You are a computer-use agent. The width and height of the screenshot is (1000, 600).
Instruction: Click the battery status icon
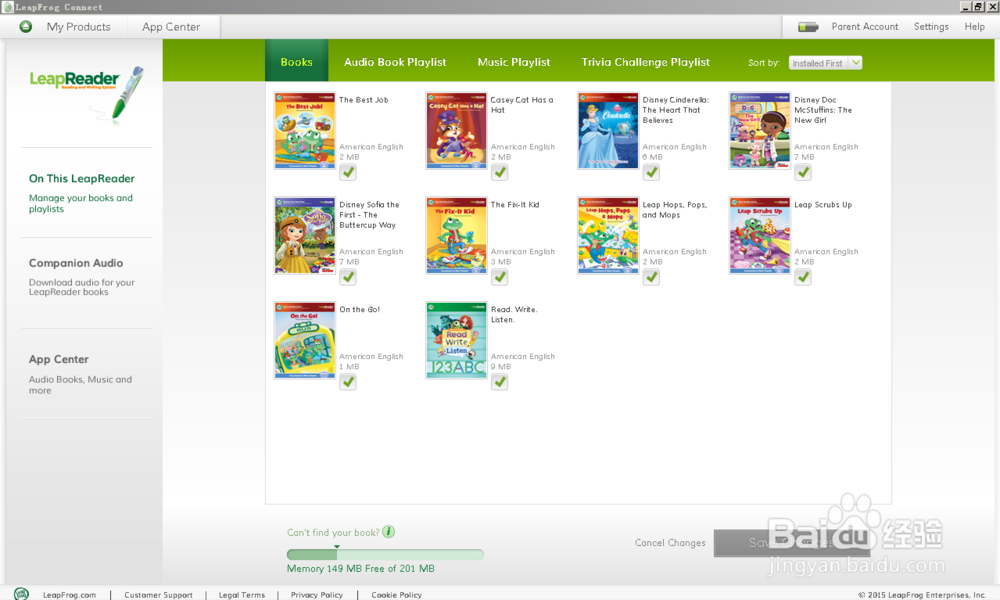808,27
